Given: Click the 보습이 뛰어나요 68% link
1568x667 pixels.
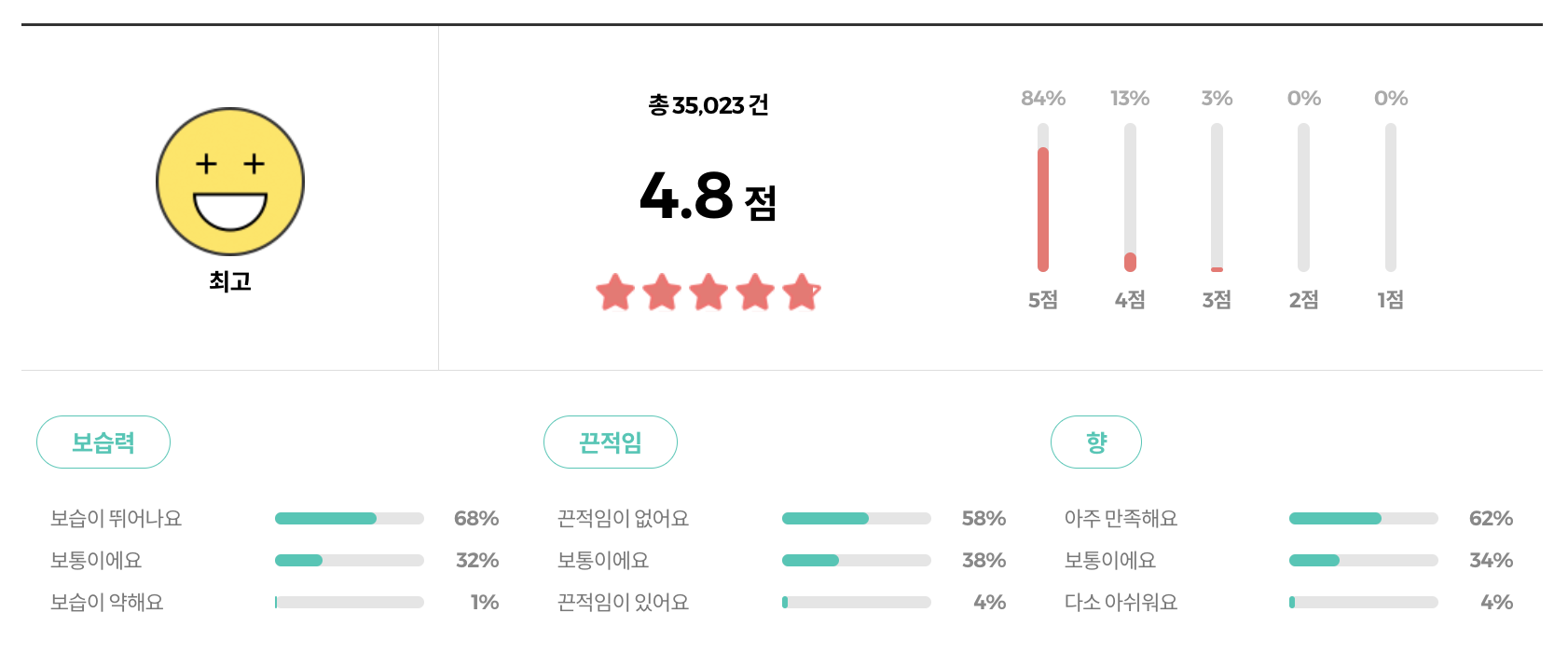Looking at the screenshot, I should click(x=482, y=518).
